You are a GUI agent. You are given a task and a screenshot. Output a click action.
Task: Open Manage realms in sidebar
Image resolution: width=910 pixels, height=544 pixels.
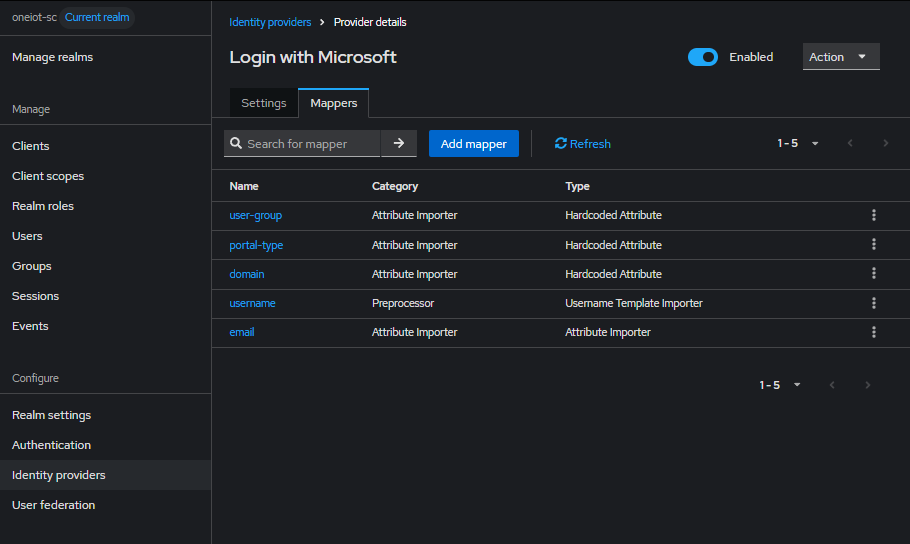coord(106,57)
